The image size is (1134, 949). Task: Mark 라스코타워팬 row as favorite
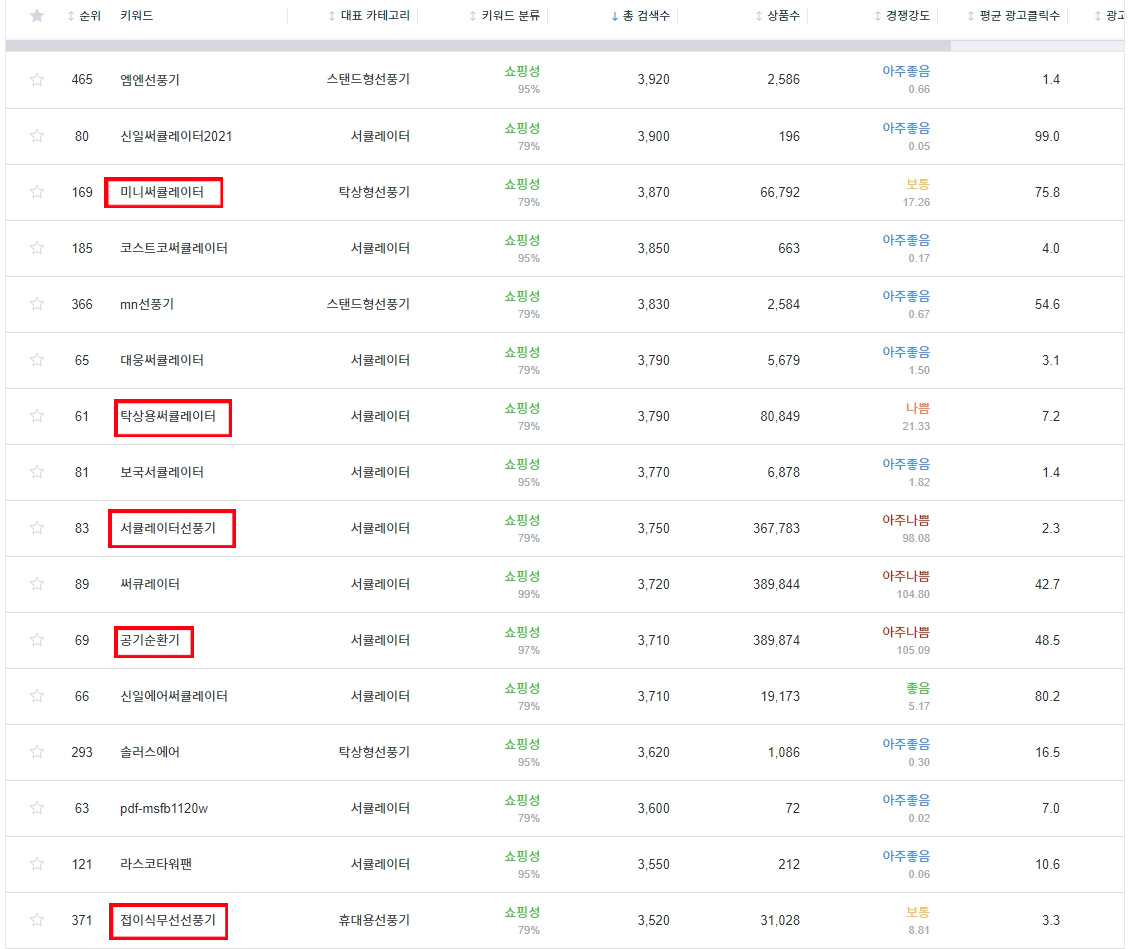click(x=37, y=864)
